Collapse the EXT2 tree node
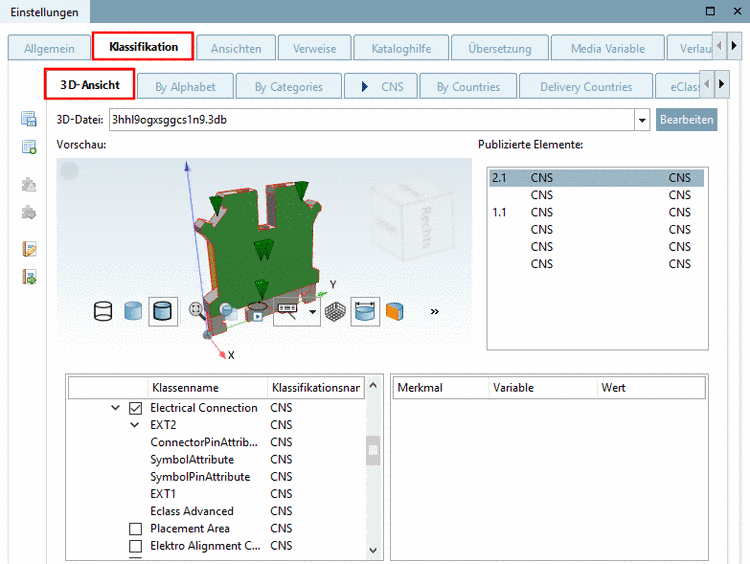This screenshot has width=750, height=564. pyautogui.click(x=135, y=425)
